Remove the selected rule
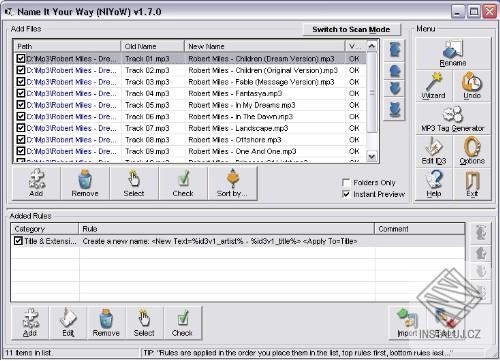500x361 pixels. pos(106,323)
